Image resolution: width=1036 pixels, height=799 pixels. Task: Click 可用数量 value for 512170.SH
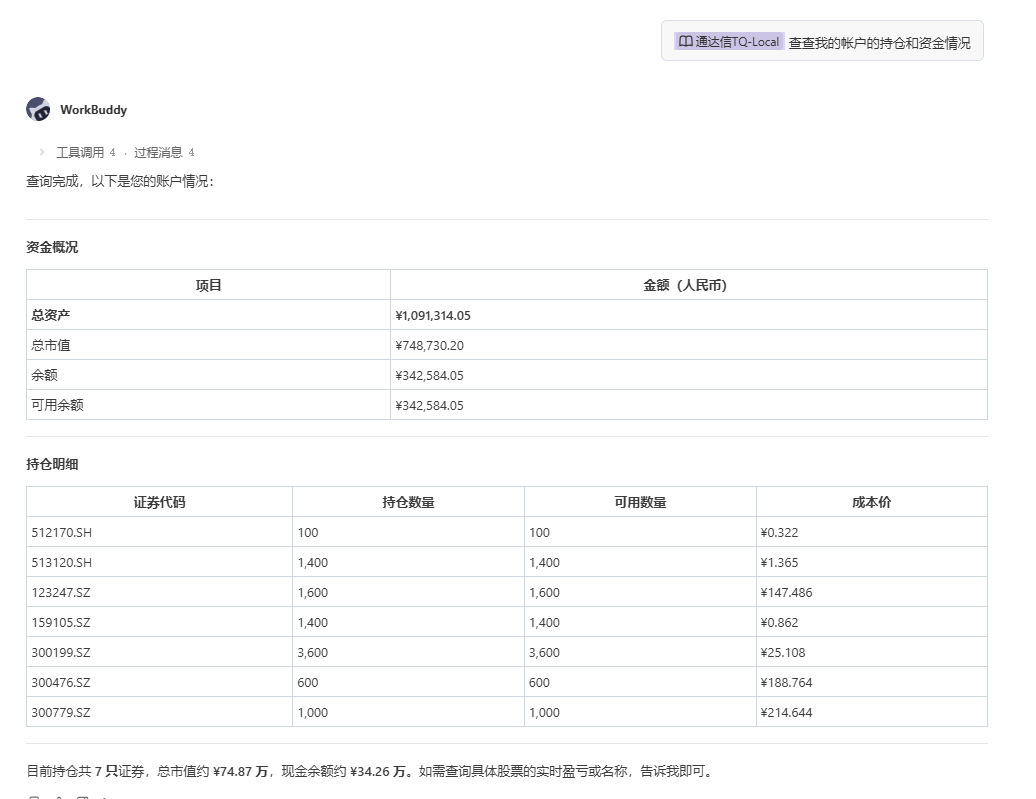(539, 533)
